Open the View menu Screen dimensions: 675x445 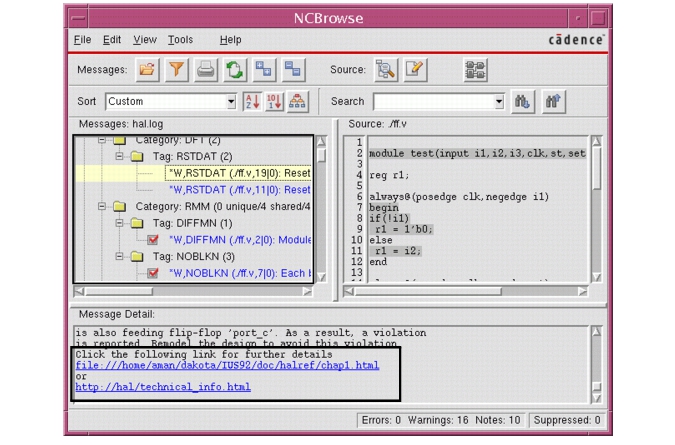click(x=145, y=40)
